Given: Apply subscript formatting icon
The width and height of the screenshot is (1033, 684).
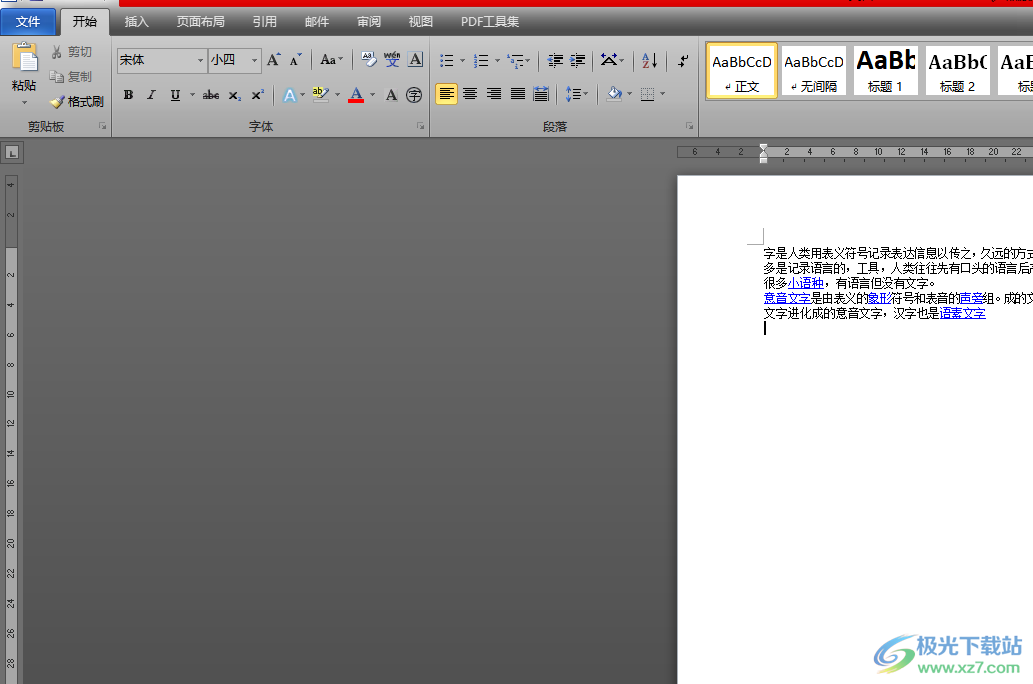Looking at the screenshot, I should click(234, 95).
